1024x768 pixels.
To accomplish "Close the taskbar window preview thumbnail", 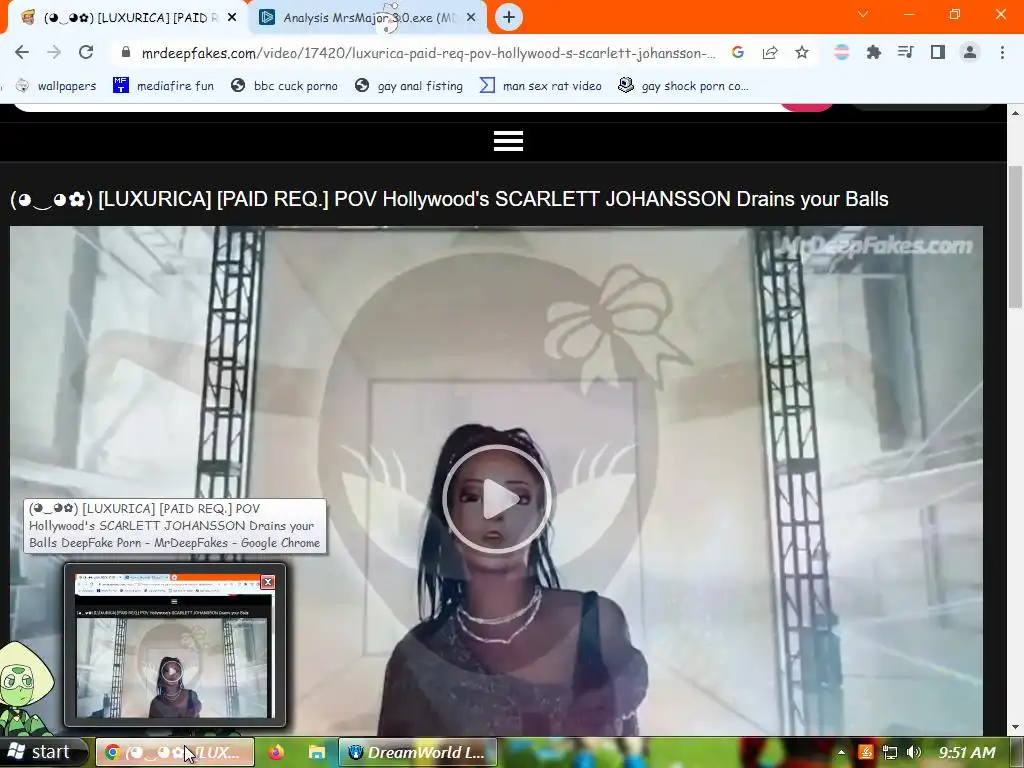I will 268,582.
